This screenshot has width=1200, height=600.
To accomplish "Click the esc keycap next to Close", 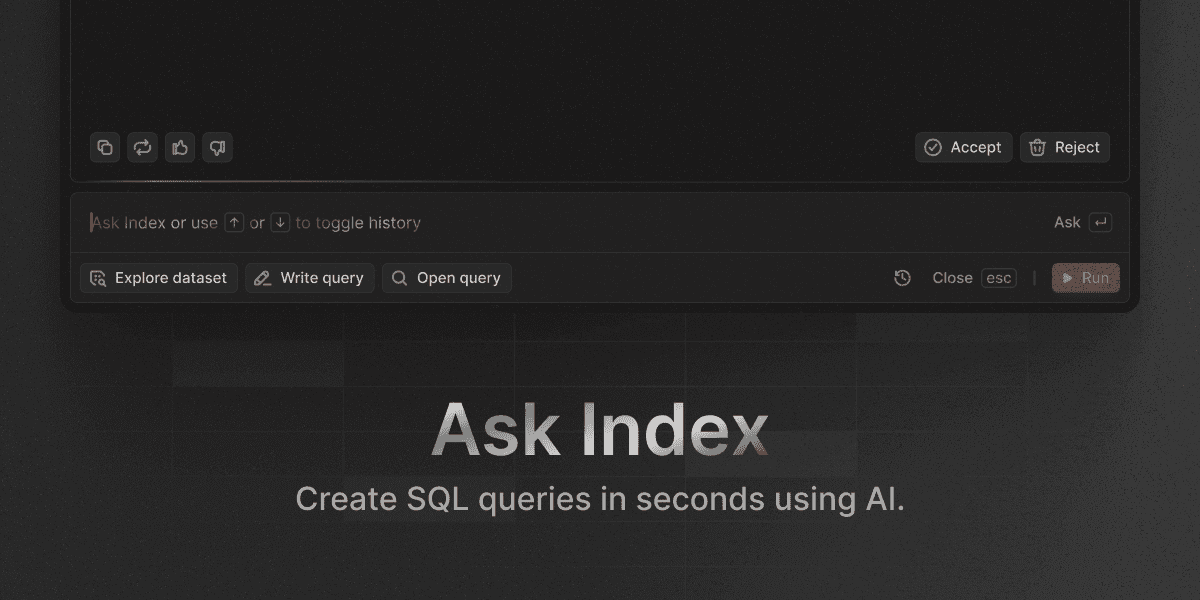I will (x=998, y=278).
